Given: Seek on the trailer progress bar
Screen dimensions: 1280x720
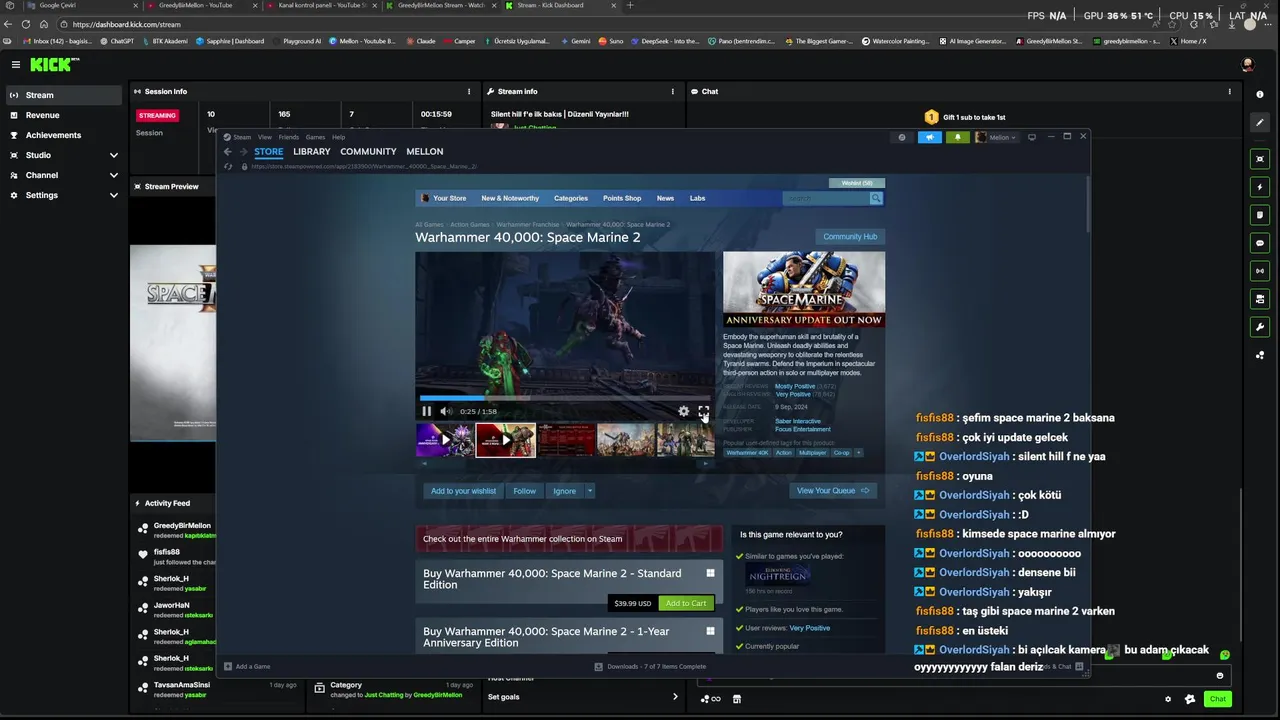Looking at the screenshot, I should tap(565, 398).
